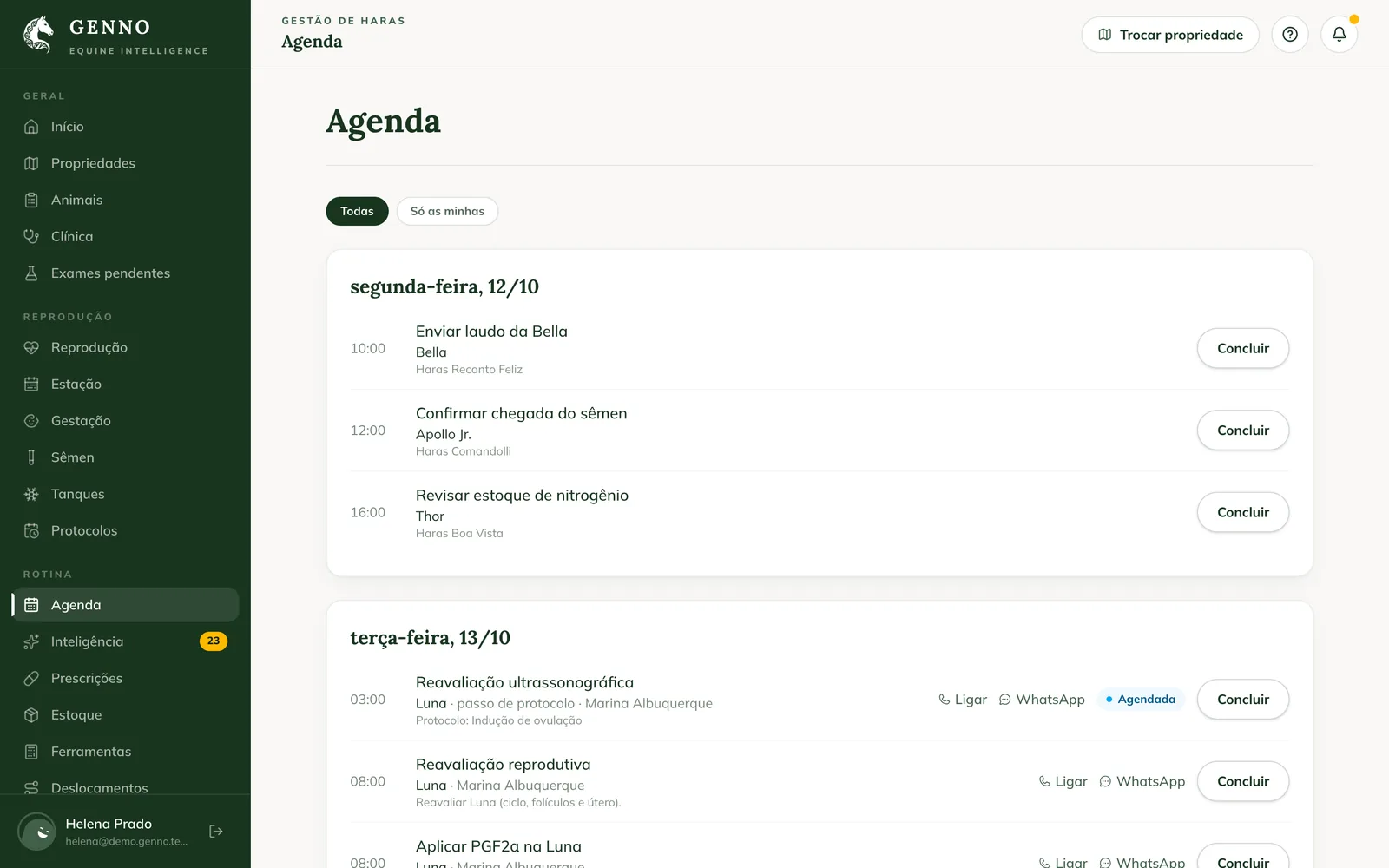Click segunda-feira, 12/10 heading
Screen dimensions: 1389x868
click(x=444, y=287)
